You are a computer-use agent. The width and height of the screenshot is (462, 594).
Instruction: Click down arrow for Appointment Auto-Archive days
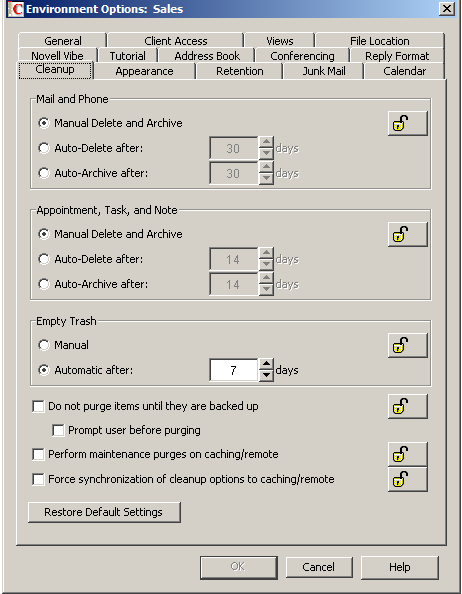(x=266, y=289)
